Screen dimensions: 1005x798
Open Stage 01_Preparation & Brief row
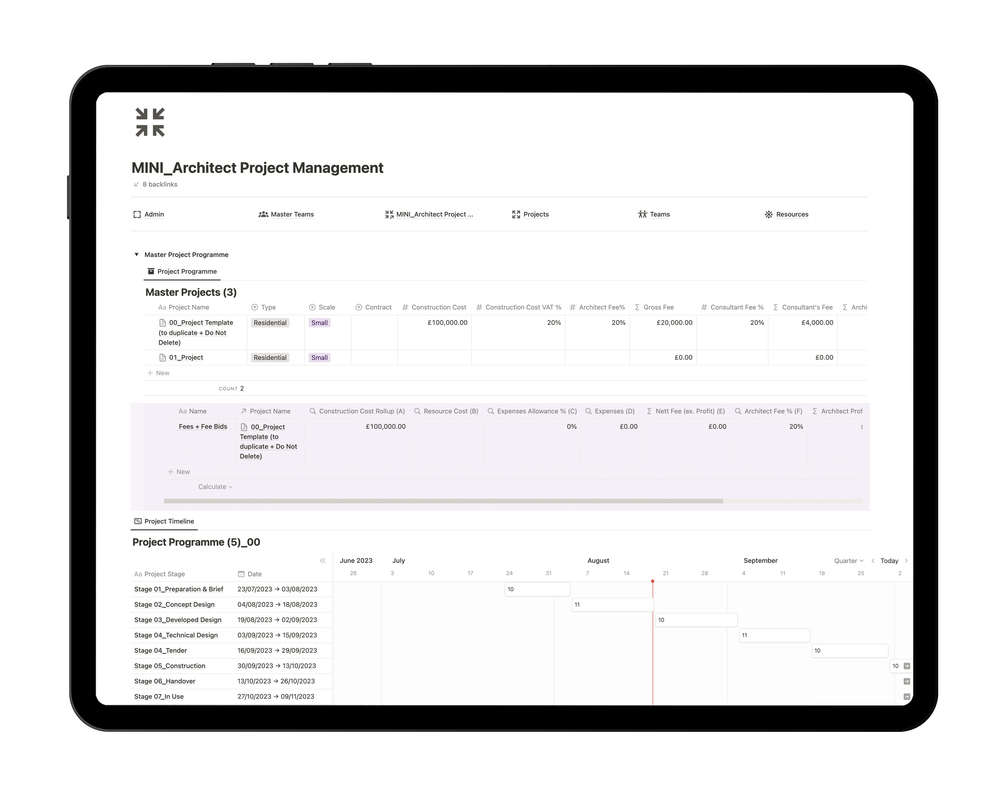[179, 589]
